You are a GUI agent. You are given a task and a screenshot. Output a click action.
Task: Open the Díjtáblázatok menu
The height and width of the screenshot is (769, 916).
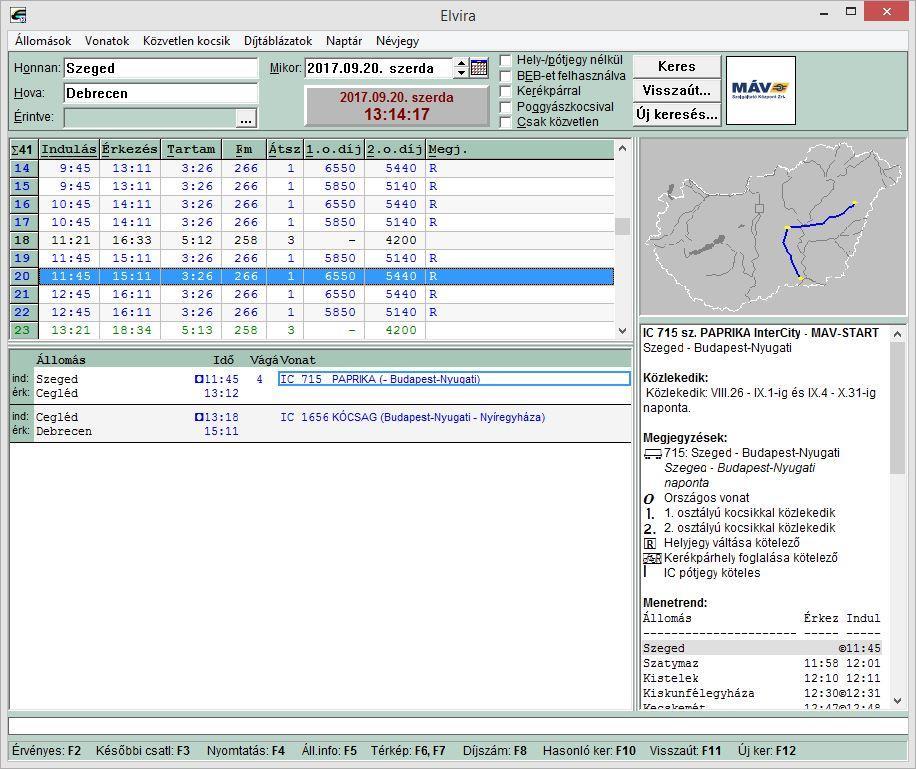point(278,41)
